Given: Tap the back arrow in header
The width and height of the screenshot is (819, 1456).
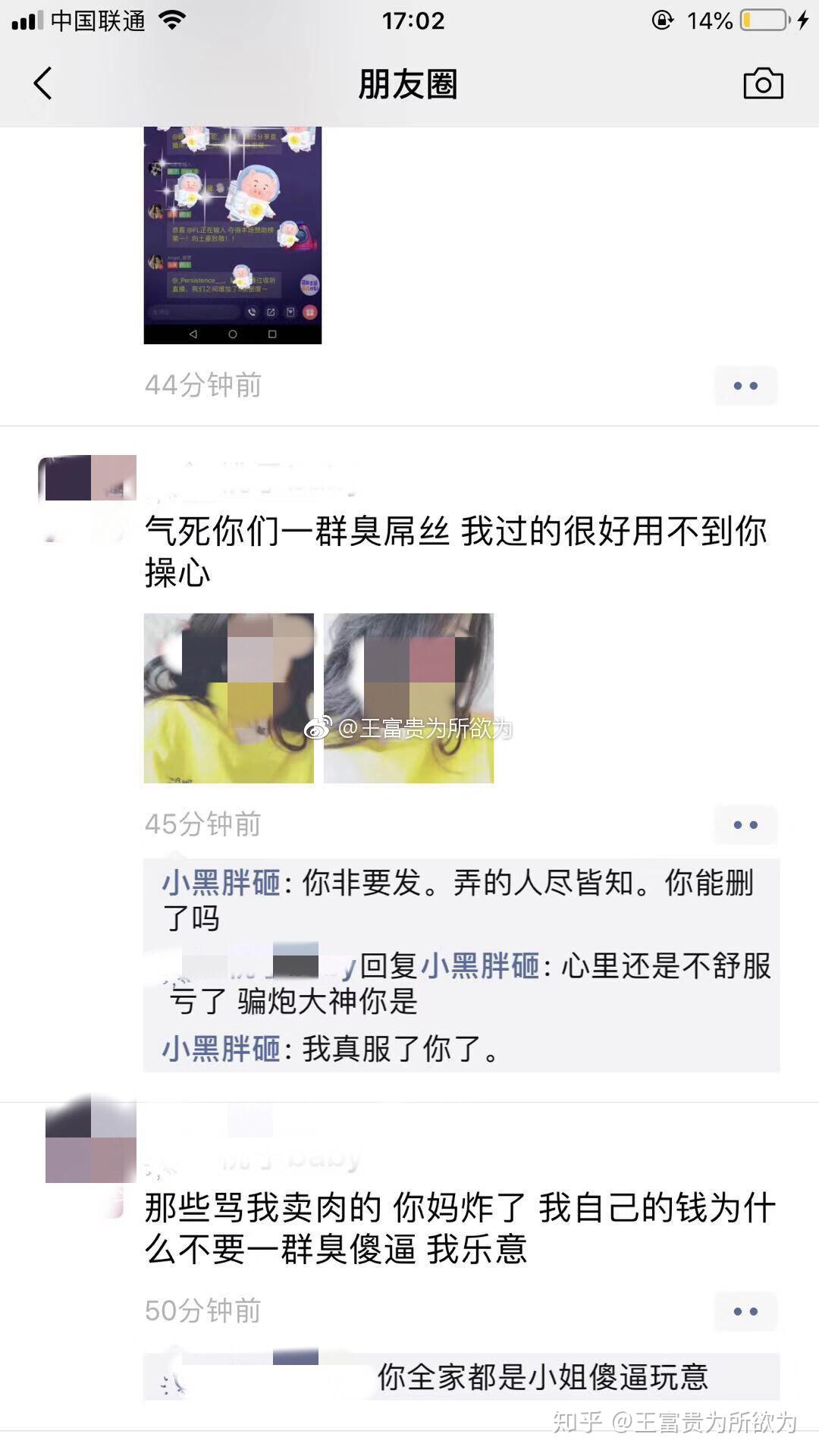Looking at the screenshot, I should [43, 83].
